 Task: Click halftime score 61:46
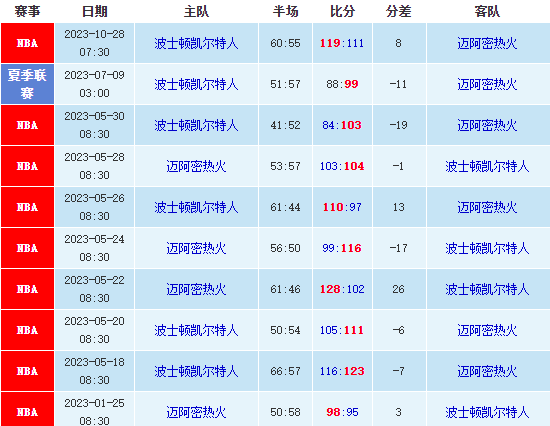pyautogui.click(x=285, y=289)
